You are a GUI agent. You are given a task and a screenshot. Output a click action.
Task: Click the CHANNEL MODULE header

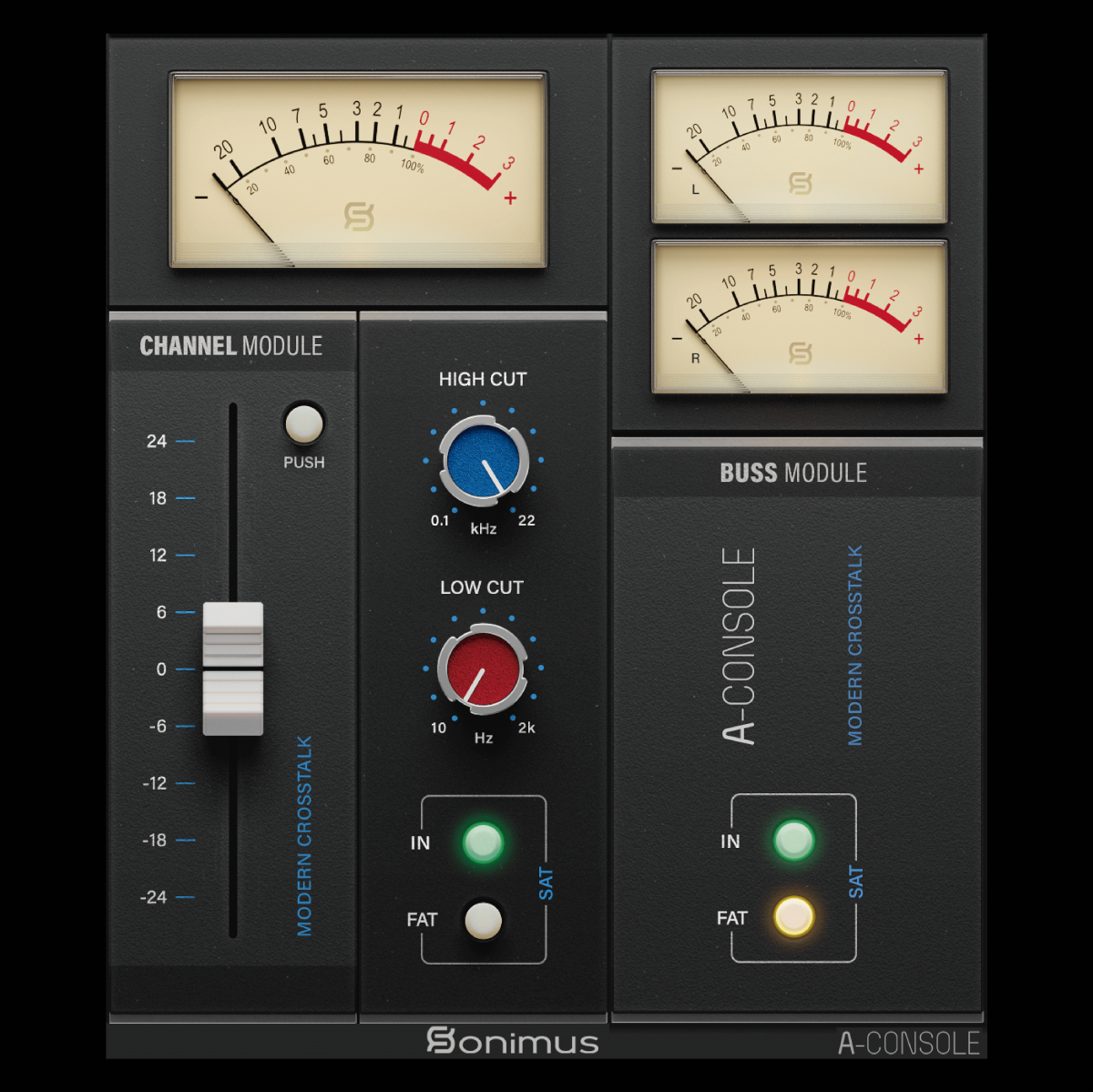pos(231,346)
